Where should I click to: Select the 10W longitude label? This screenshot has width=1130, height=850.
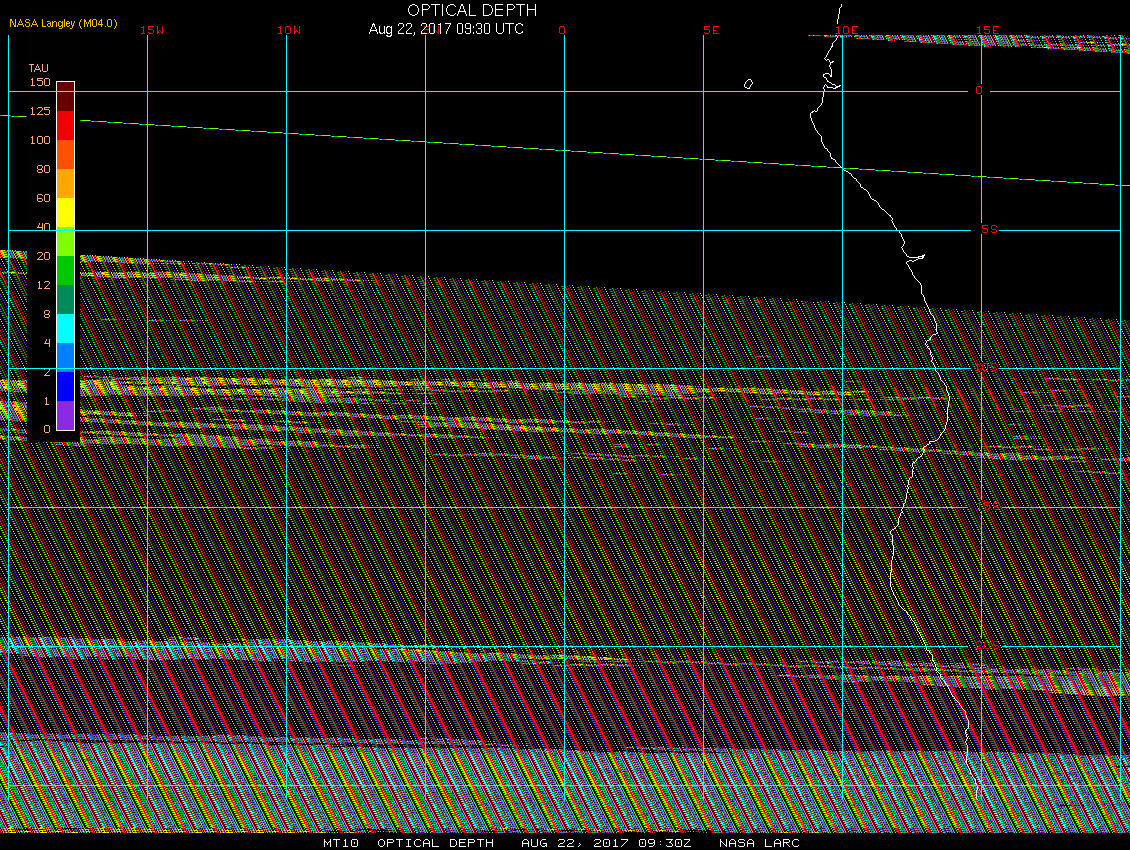[x=288, y=30]
